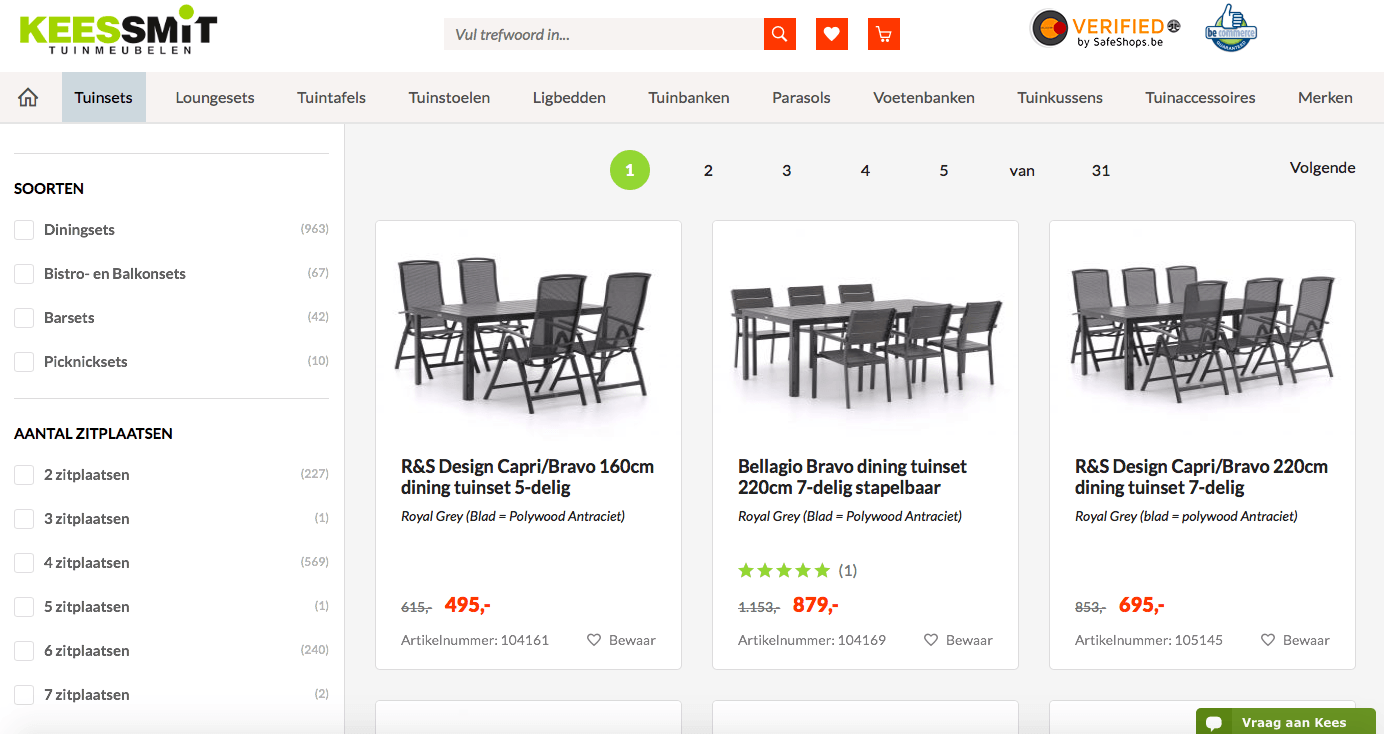Tick the 7 zitplaatsen checkbox
The image size is (1384, 734).
(x=24, y=695)
